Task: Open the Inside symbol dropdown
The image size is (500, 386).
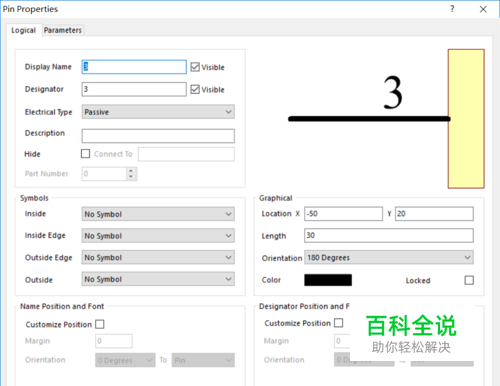Action: pos(158,214)
